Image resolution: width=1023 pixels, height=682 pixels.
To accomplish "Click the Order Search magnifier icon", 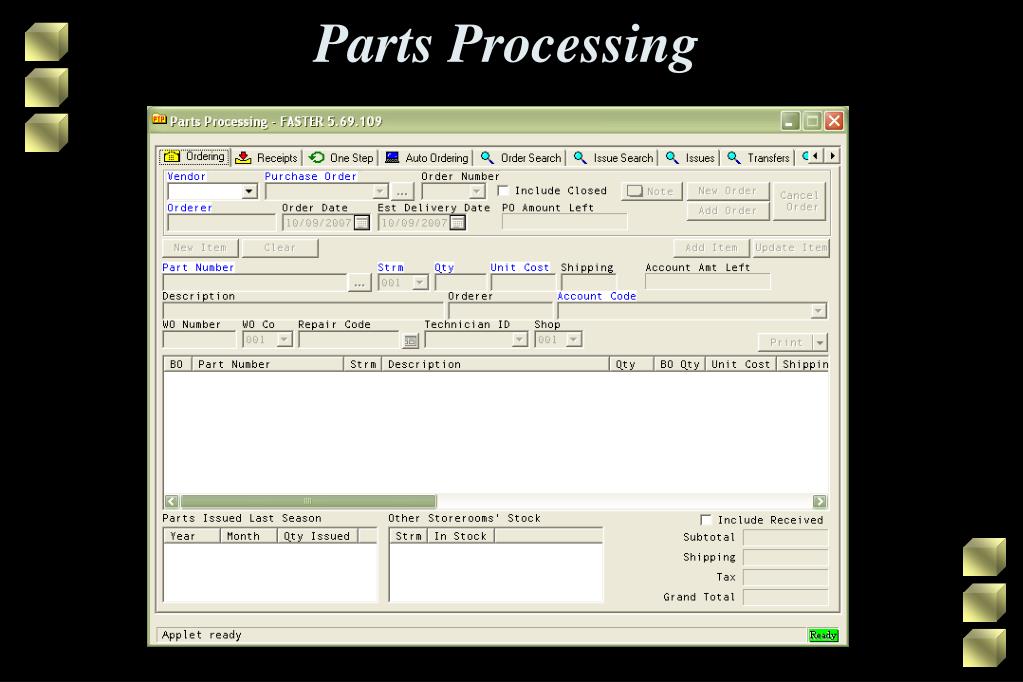I will point(487,157).
